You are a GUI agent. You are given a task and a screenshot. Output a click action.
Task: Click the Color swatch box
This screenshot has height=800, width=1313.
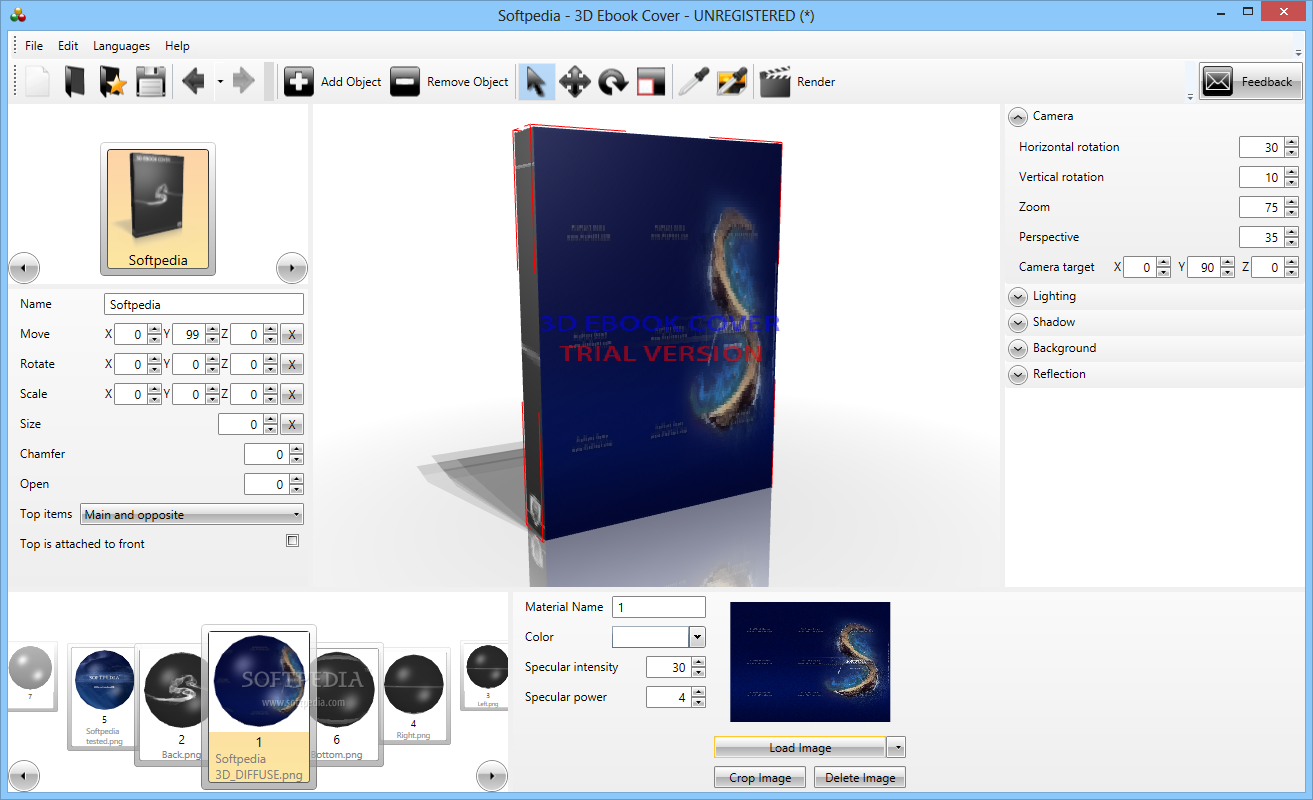pyautogui.click(x=650, y=637)
